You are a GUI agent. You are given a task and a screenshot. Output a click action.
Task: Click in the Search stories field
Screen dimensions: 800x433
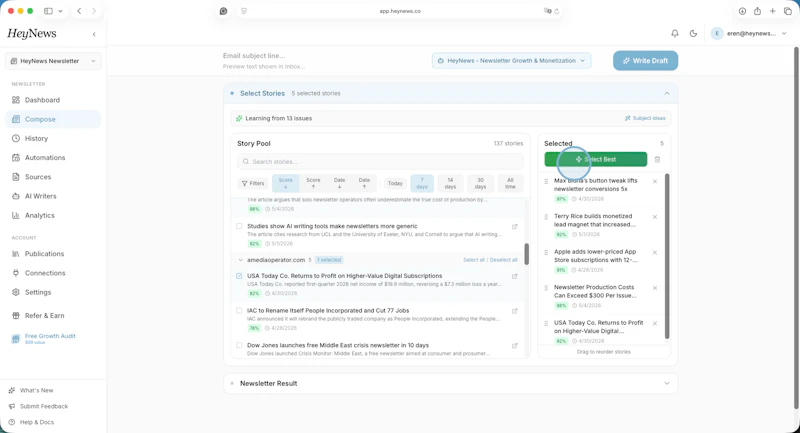click(x=380, y=162)
